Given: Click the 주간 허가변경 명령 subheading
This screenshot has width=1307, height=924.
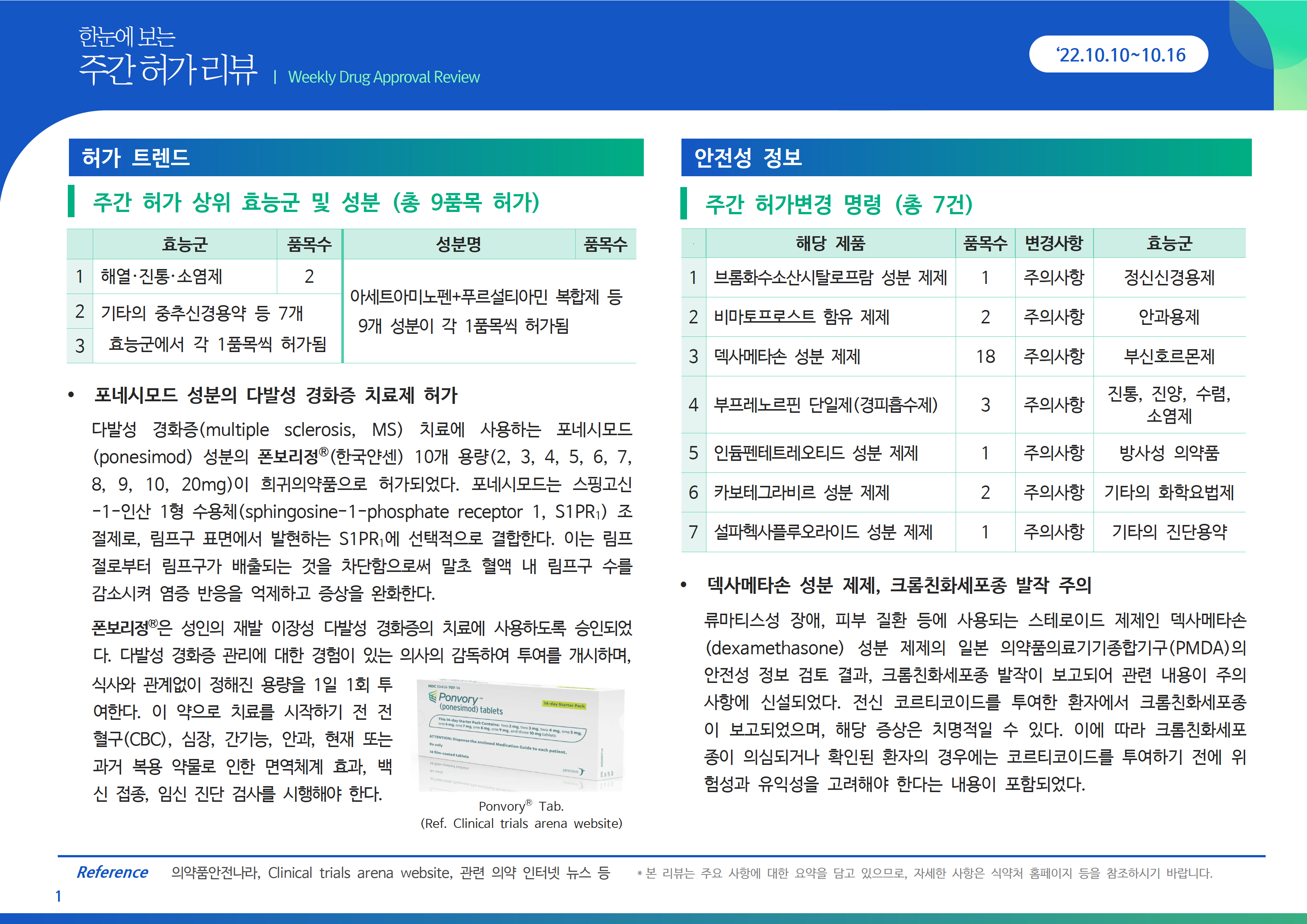Looking at the screenshot, I should 839,204.
